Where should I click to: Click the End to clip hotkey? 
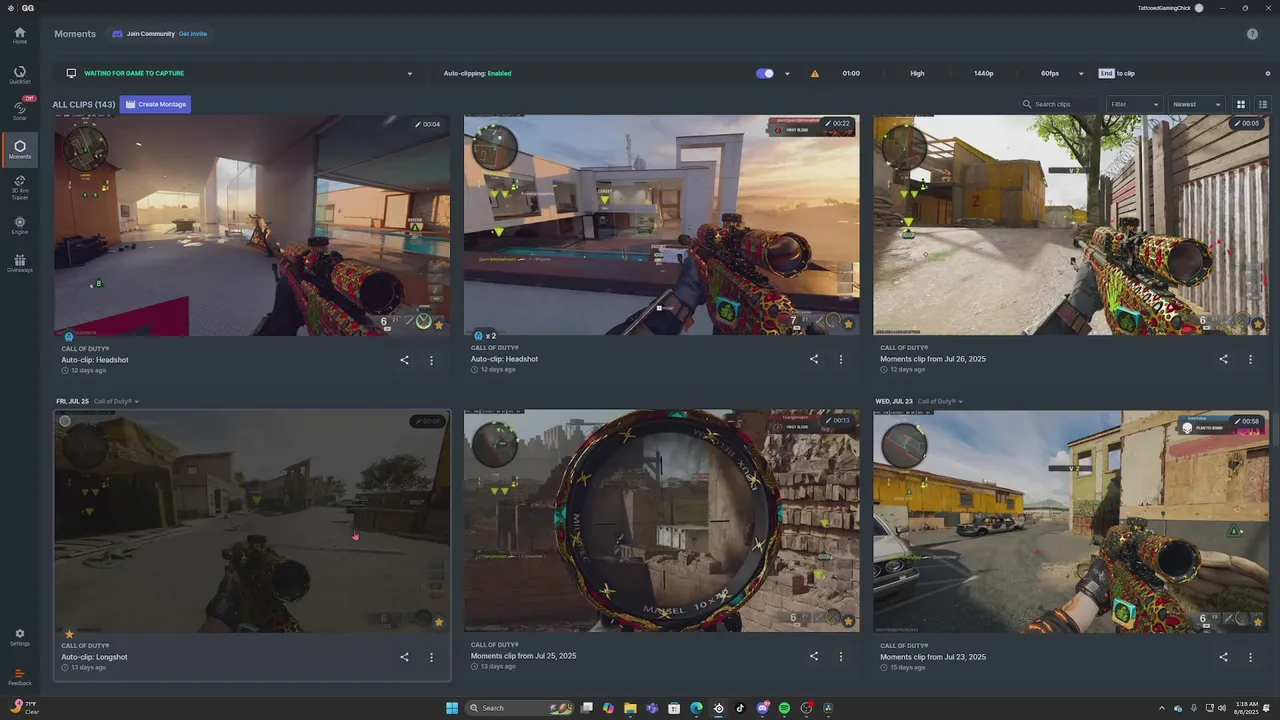point(1116,73)
